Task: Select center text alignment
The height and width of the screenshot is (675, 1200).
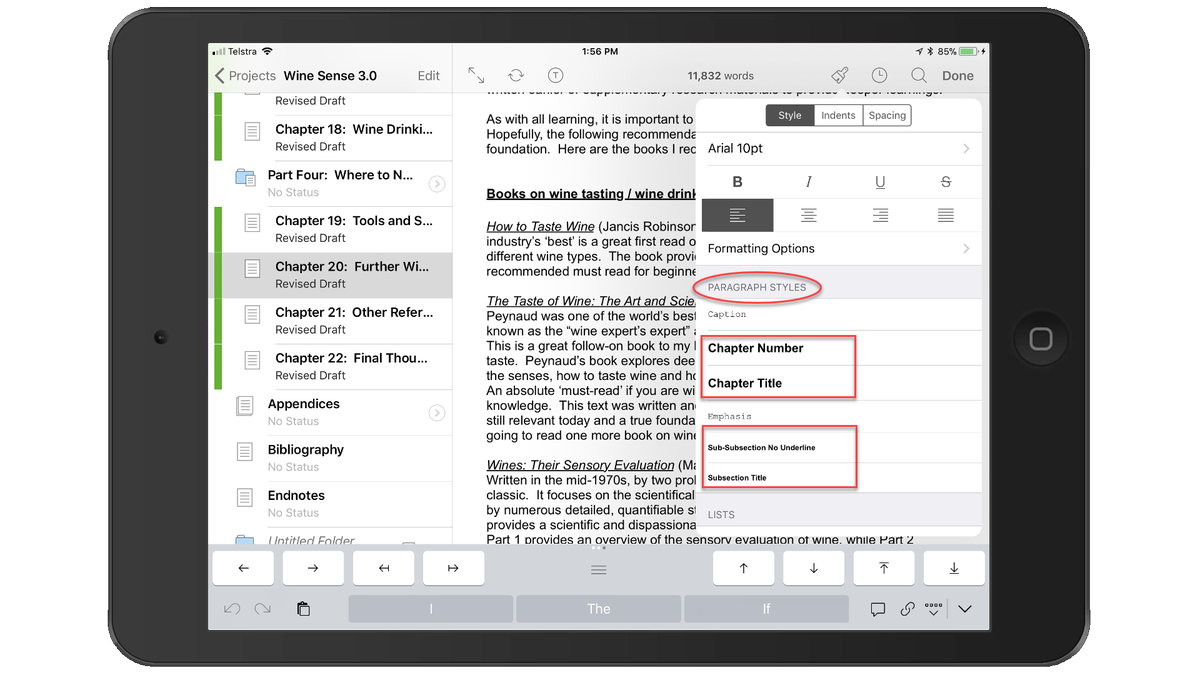Action: [809, 215]
